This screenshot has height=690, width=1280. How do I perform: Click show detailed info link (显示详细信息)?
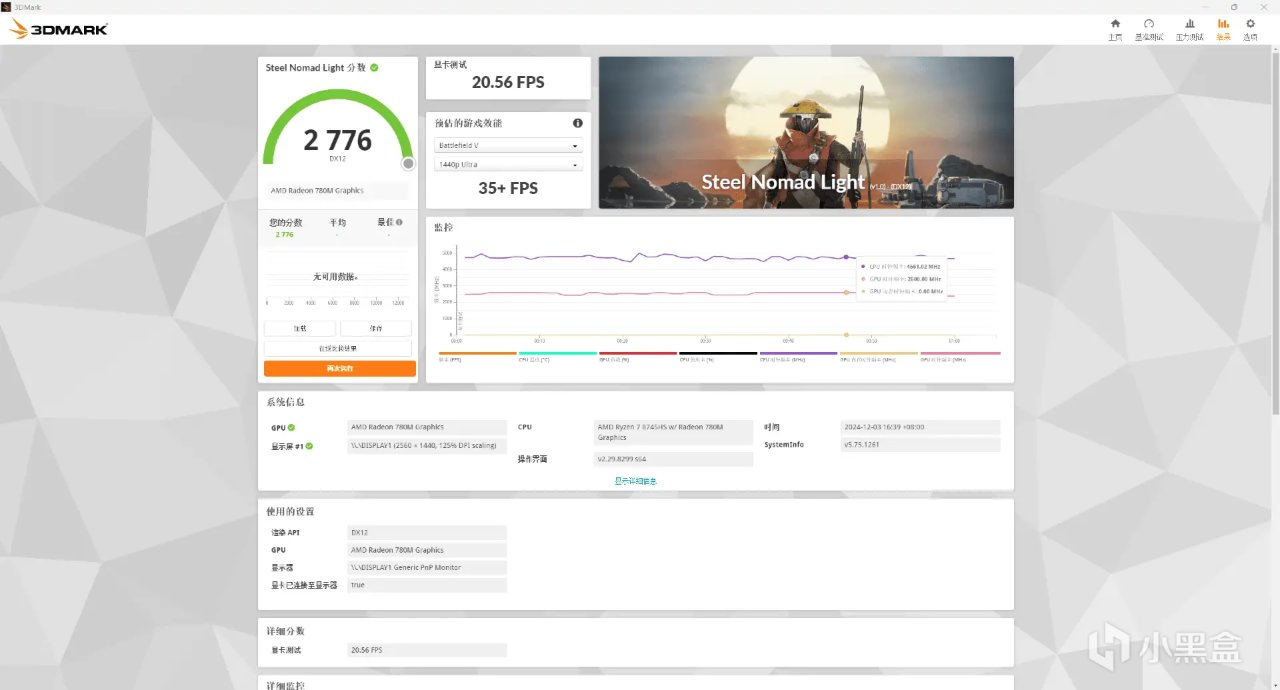635,481
